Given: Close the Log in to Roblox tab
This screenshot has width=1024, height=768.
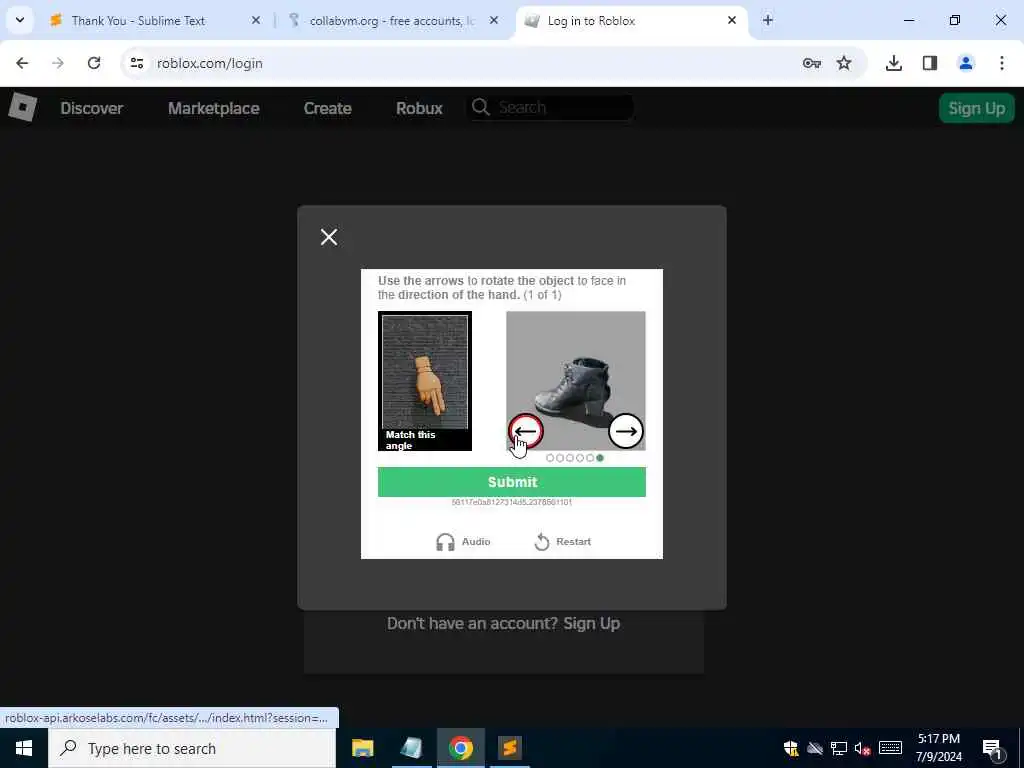Looking at the screenshot, I should (732, 21).
